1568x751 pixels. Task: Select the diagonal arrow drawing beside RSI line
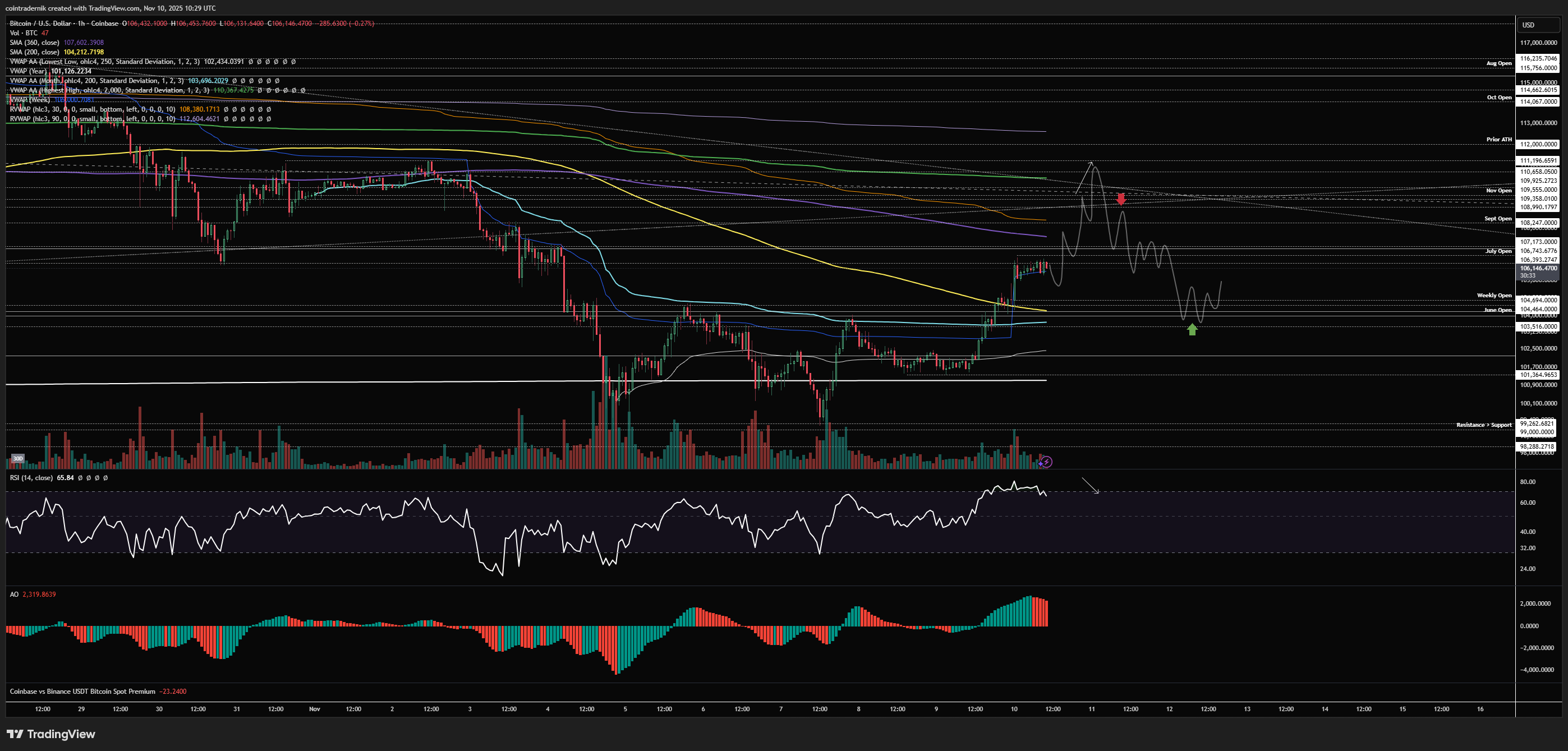1090,486
